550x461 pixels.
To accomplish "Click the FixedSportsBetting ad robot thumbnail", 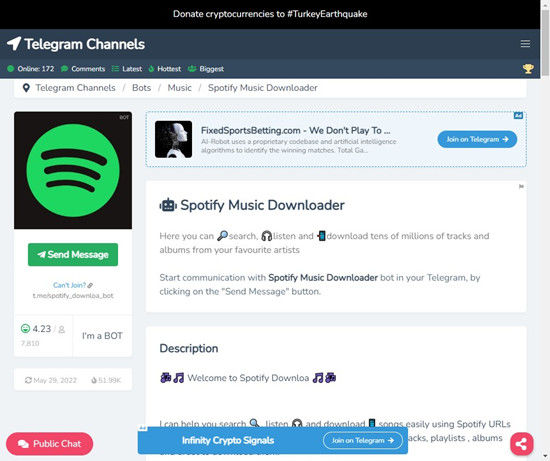I will (x=174, y=139).
